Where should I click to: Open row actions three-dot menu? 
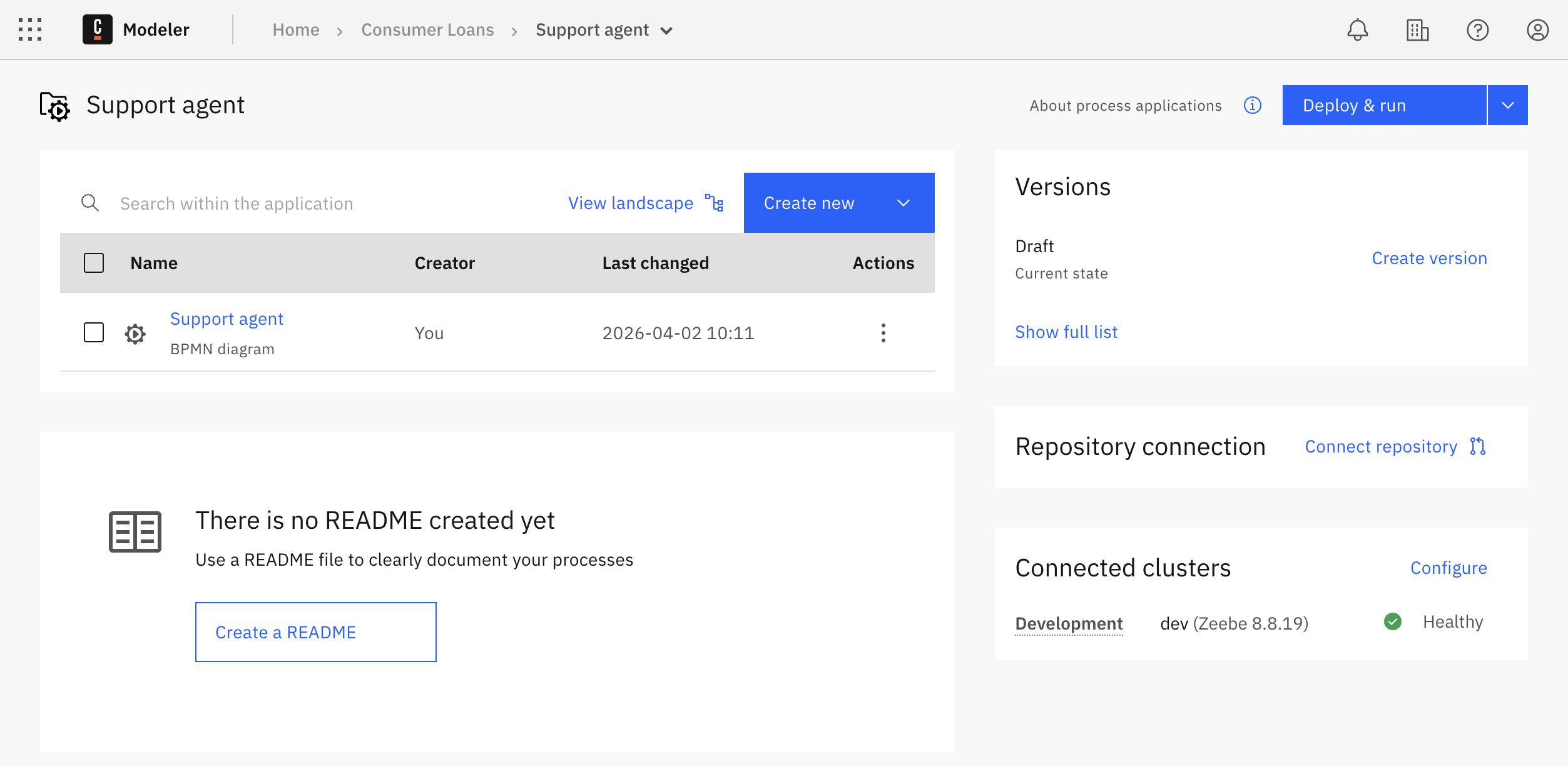(883, 333)
